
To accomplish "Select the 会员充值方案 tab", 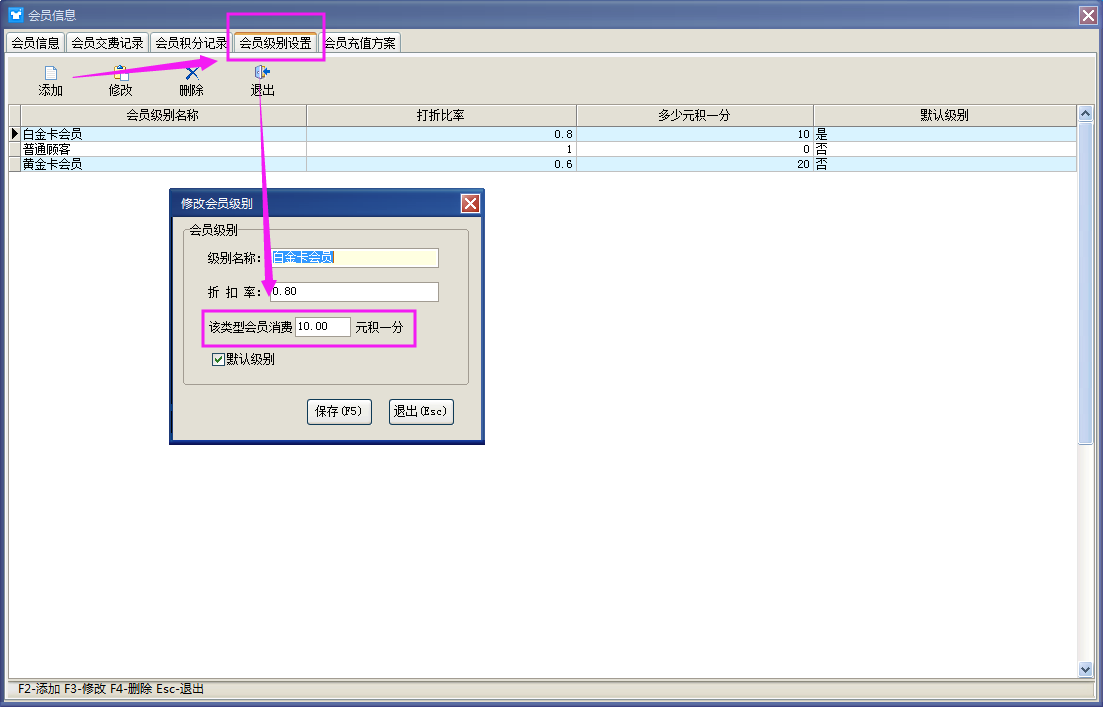I will coord(360,43).
